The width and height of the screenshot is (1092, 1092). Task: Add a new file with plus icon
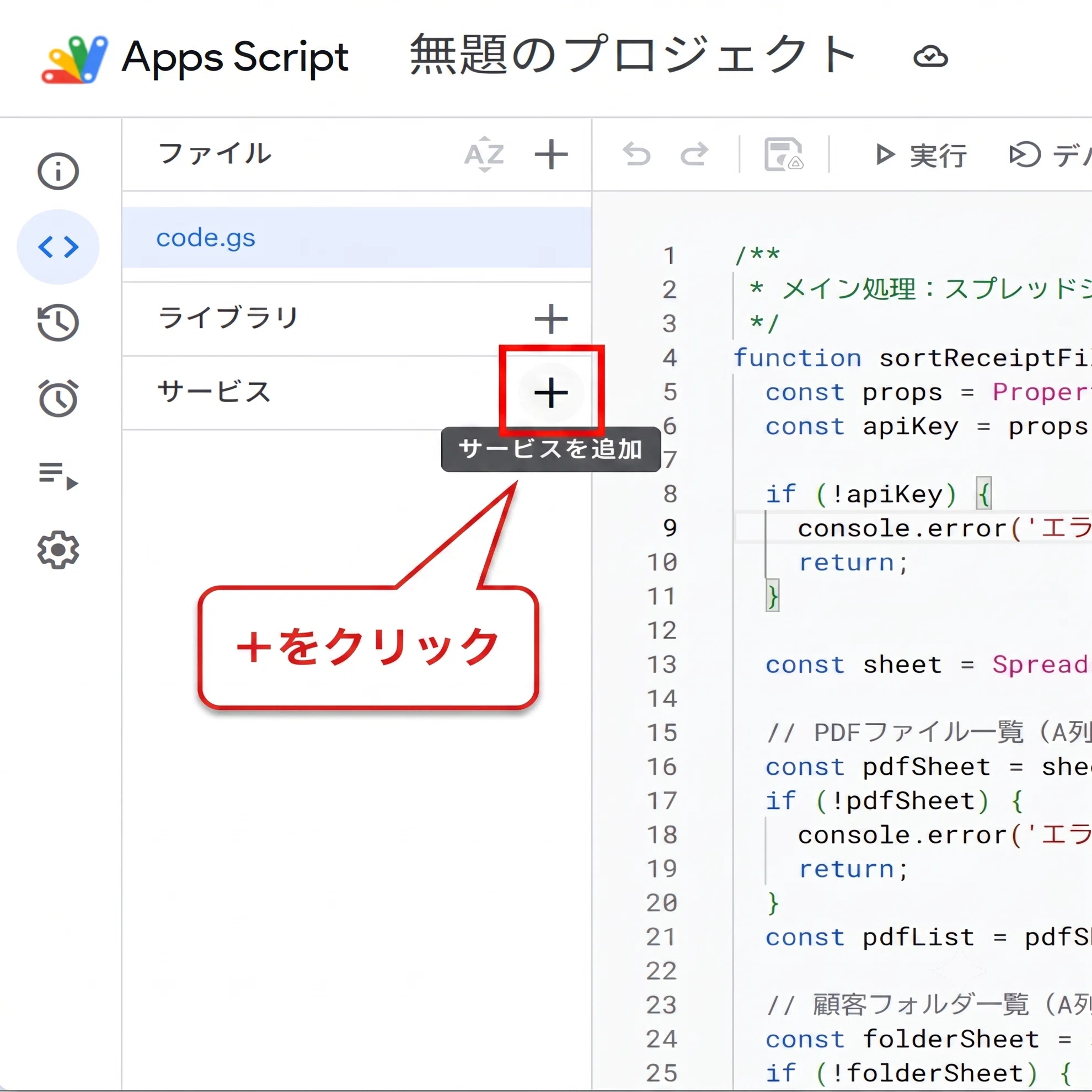551,154
